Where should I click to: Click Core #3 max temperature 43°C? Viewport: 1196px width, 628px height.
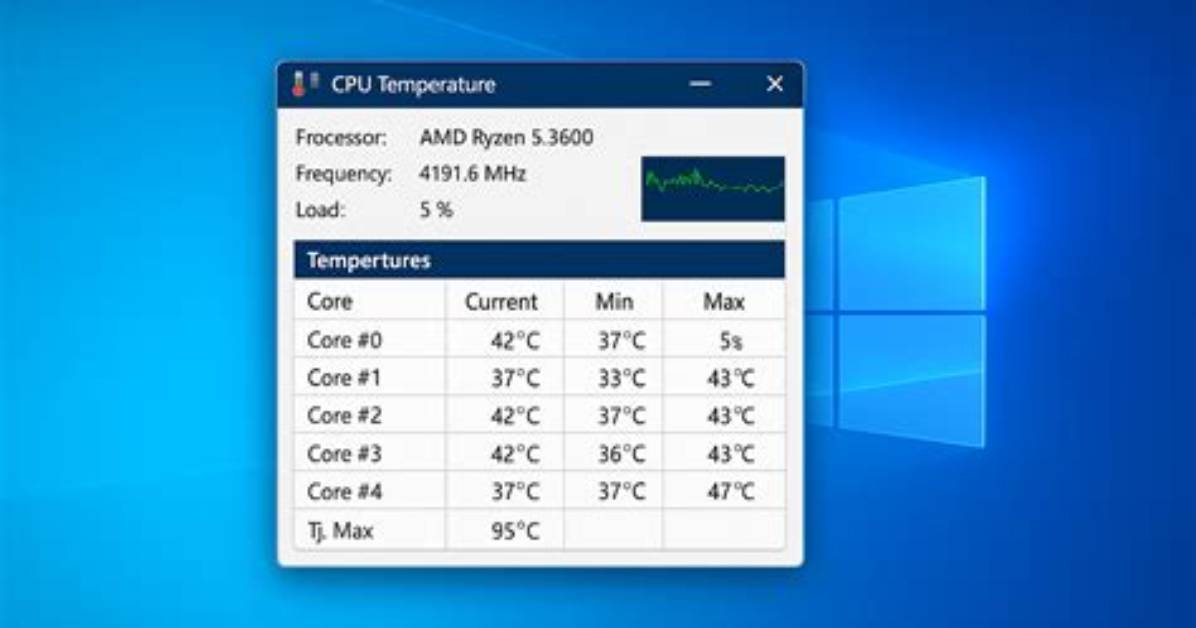[731, 455]
